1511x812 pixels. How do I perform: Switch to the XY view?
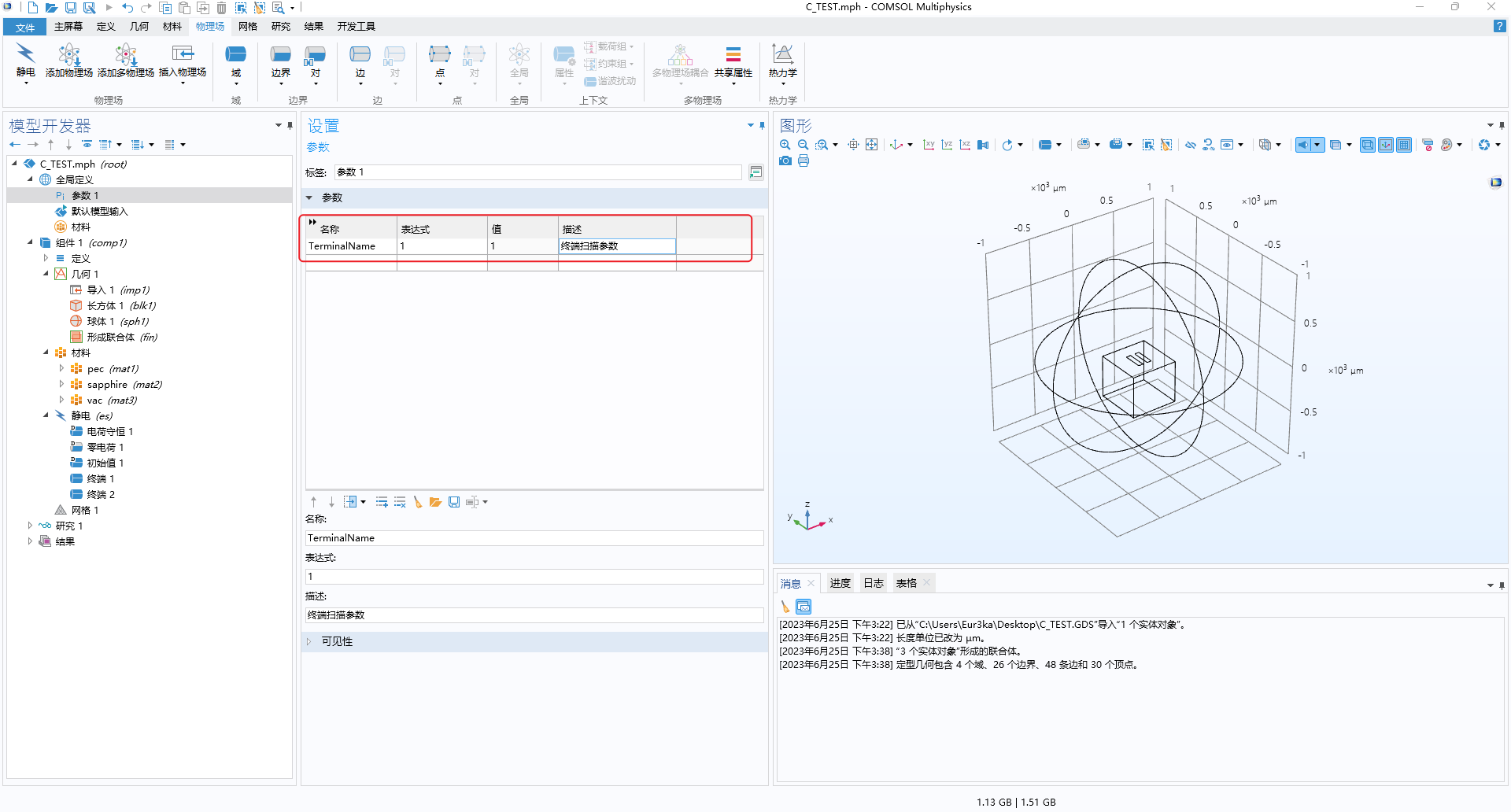coord(929,145)
